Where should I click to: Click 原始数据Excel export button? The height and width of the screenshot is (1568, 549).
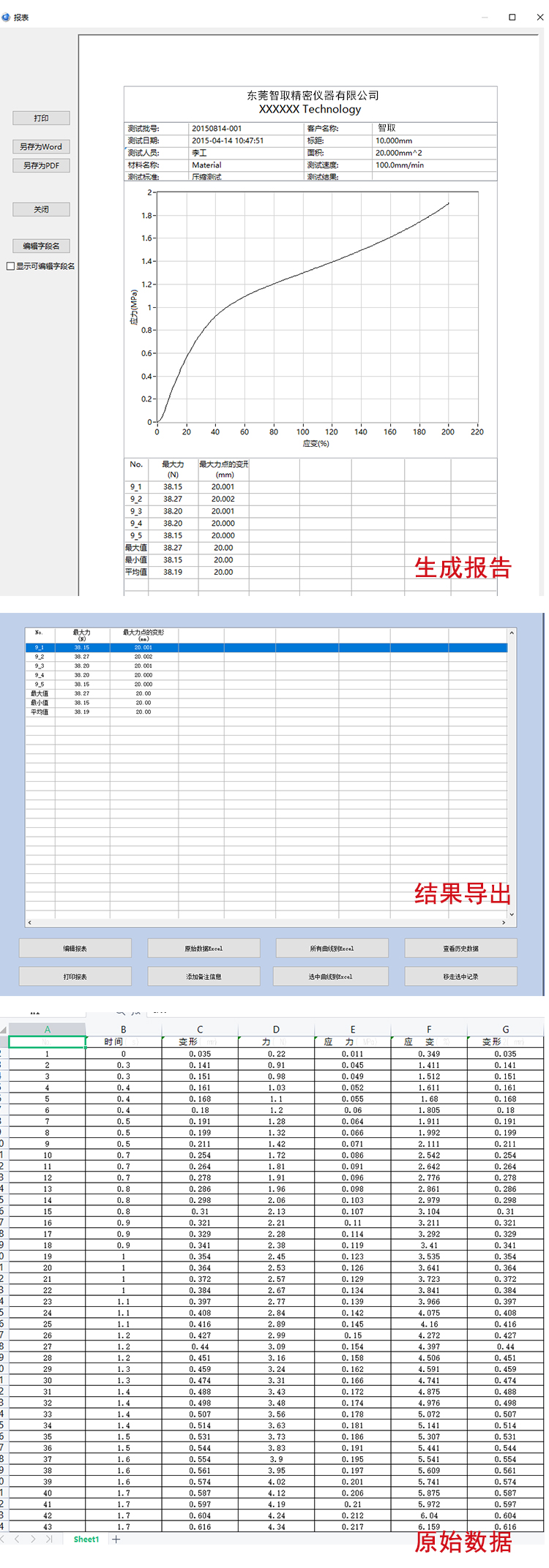(203, 949)
